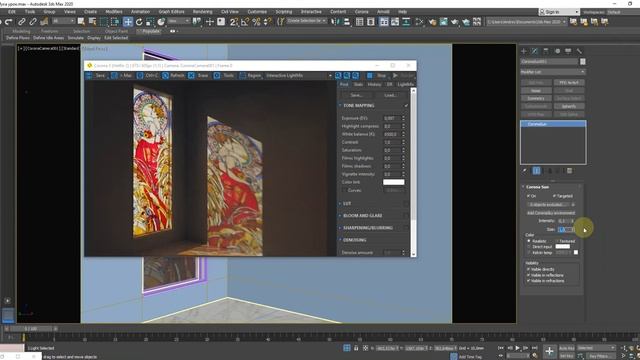640x360 pixels.
Task: Click Load button in Post tab
Action: [x=390, y=95]
